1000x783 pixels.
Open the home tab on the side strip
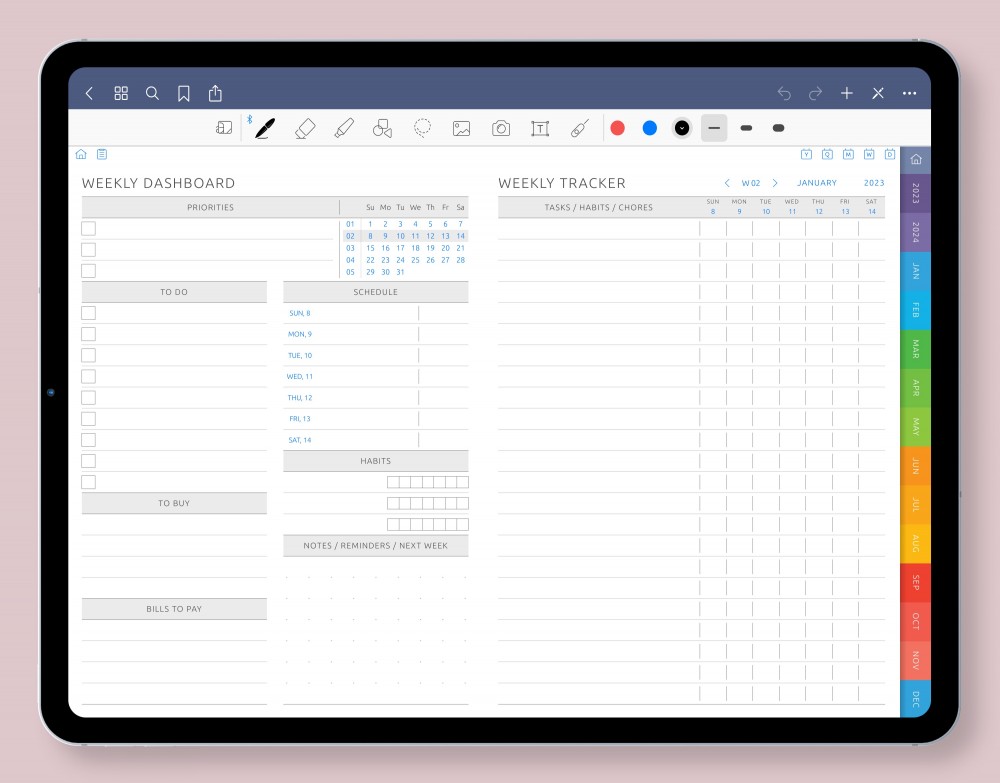[916, 159]
